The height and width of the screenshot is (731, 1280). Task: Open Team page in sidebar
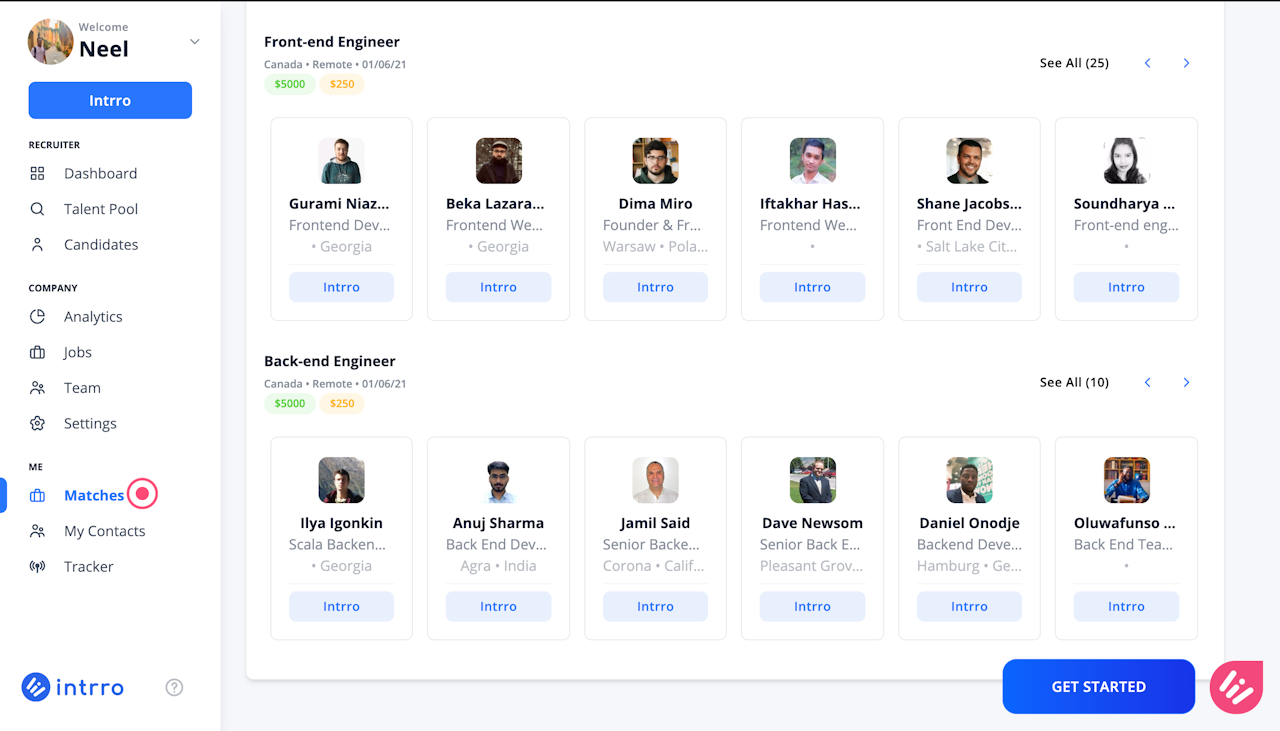coord(82,388)
